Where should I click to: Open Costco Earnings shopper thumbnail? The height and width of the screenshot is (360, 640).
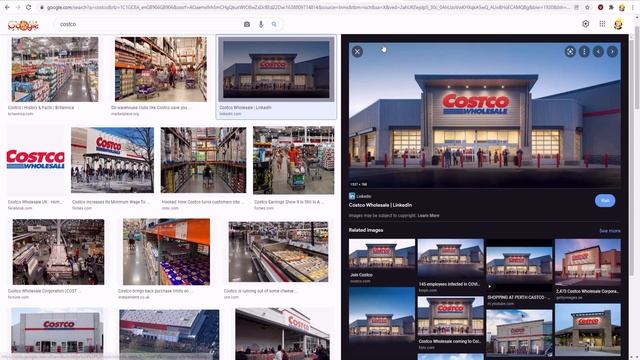[x=293, y=160]
